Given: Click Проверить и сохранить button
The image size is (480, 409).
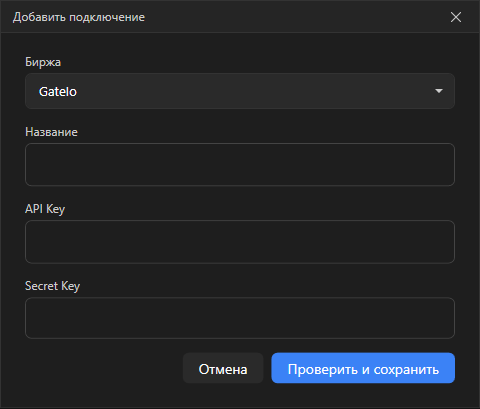Looking at the screenshot, I should point(363,368).
